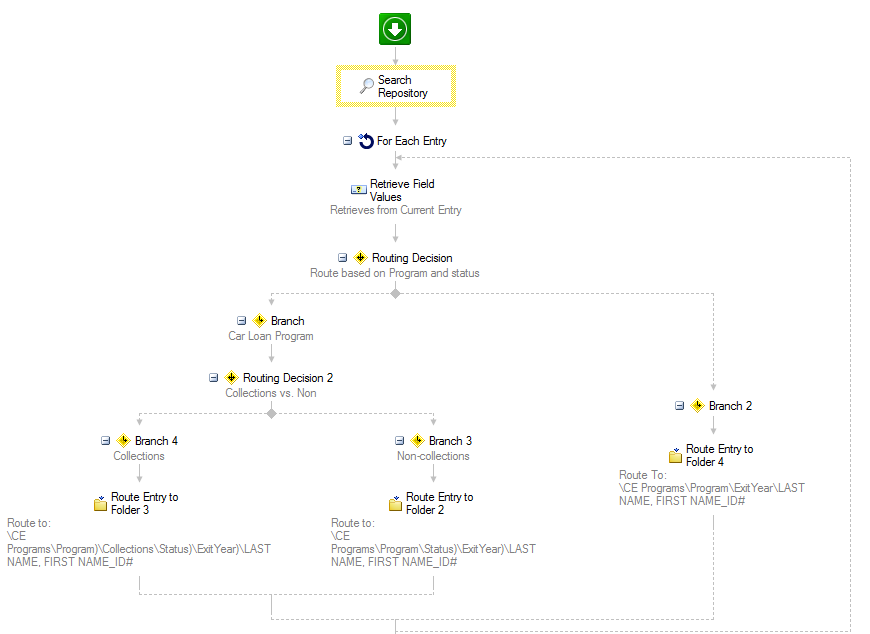Click the 'Non-collections' description under Branch 3
Viewport: 870px width, 634px height.
click(x=433, y=456)
